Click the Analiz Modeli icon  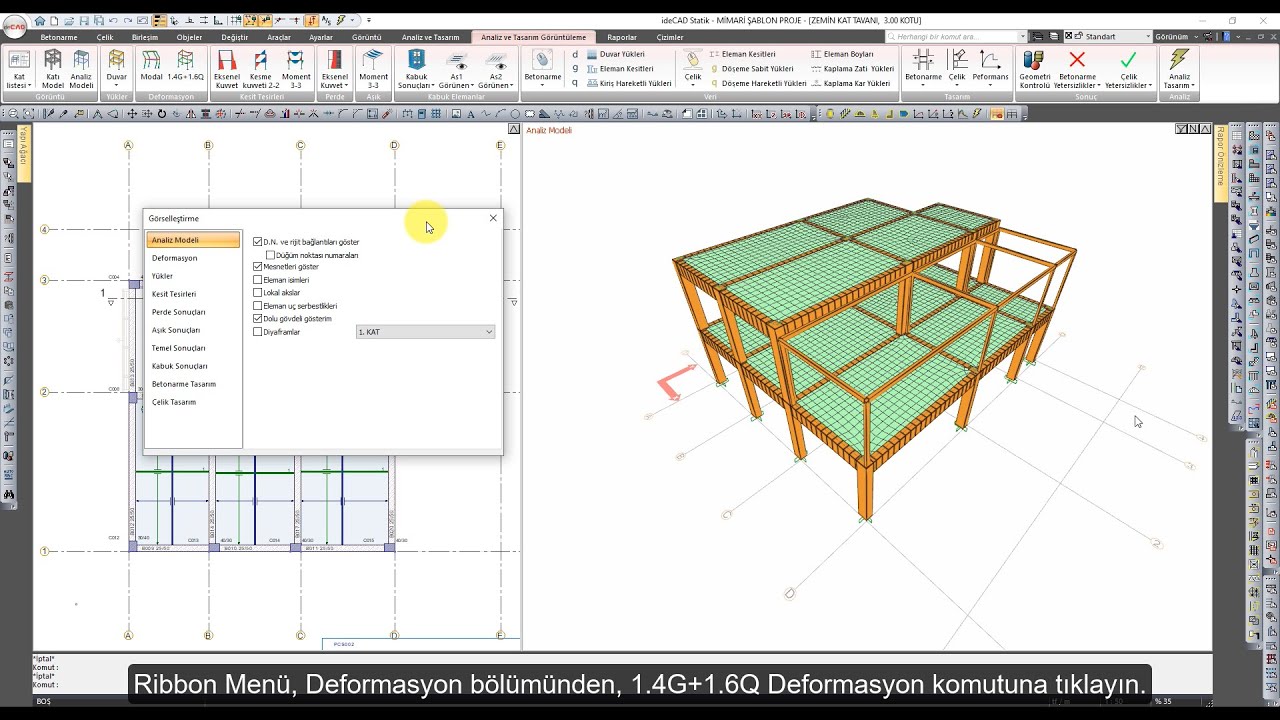(x=81, y=69)
